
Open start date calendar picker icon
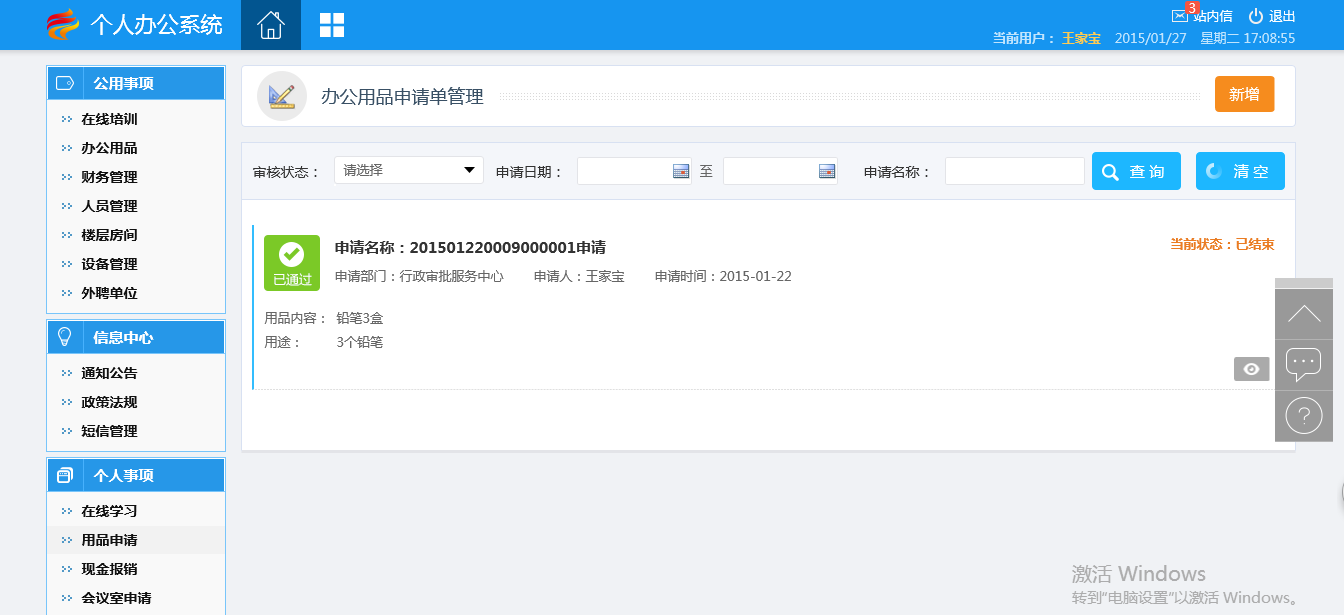point(681,171)
